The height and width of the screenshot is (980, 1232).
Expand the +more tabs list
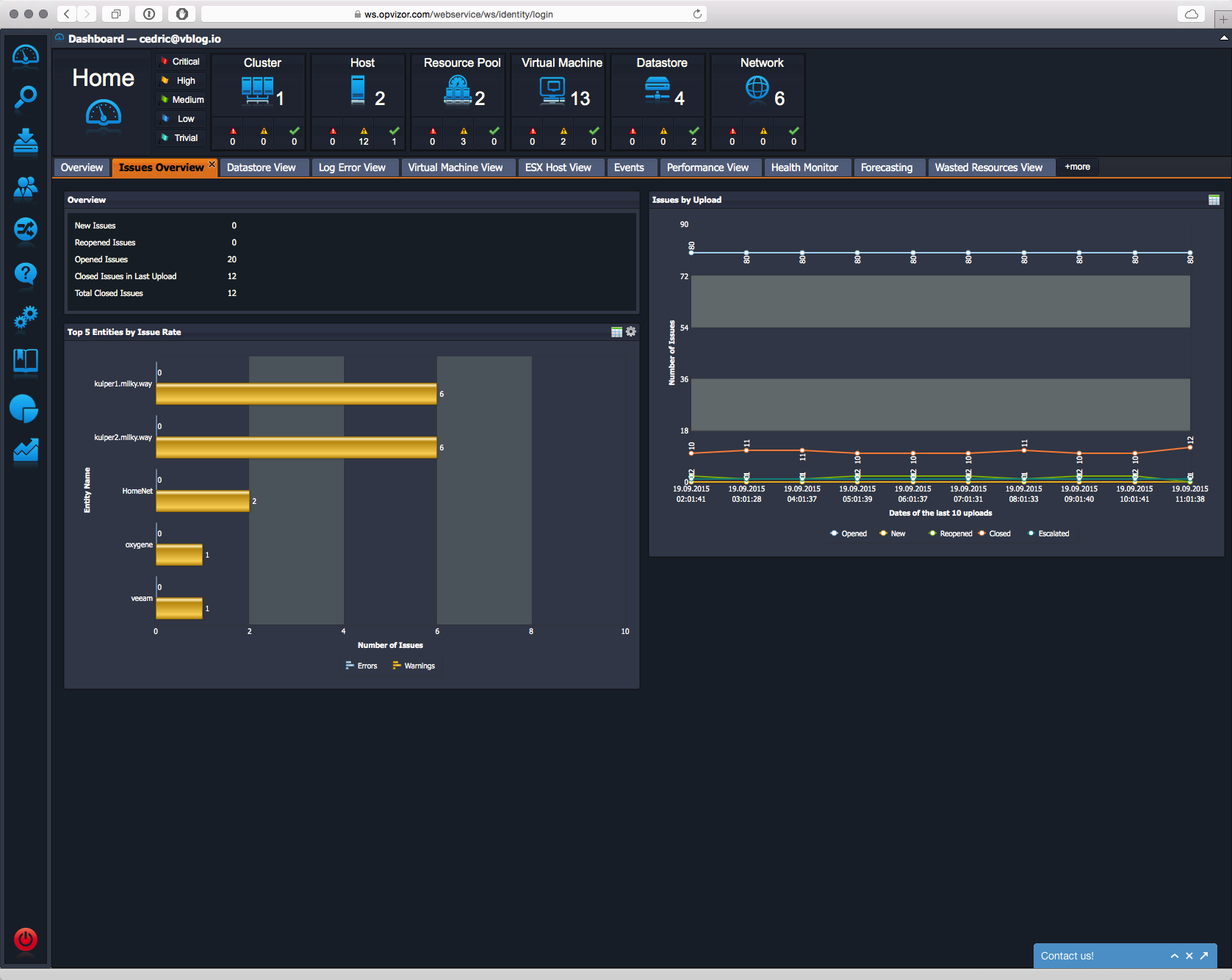(1077, 167)
